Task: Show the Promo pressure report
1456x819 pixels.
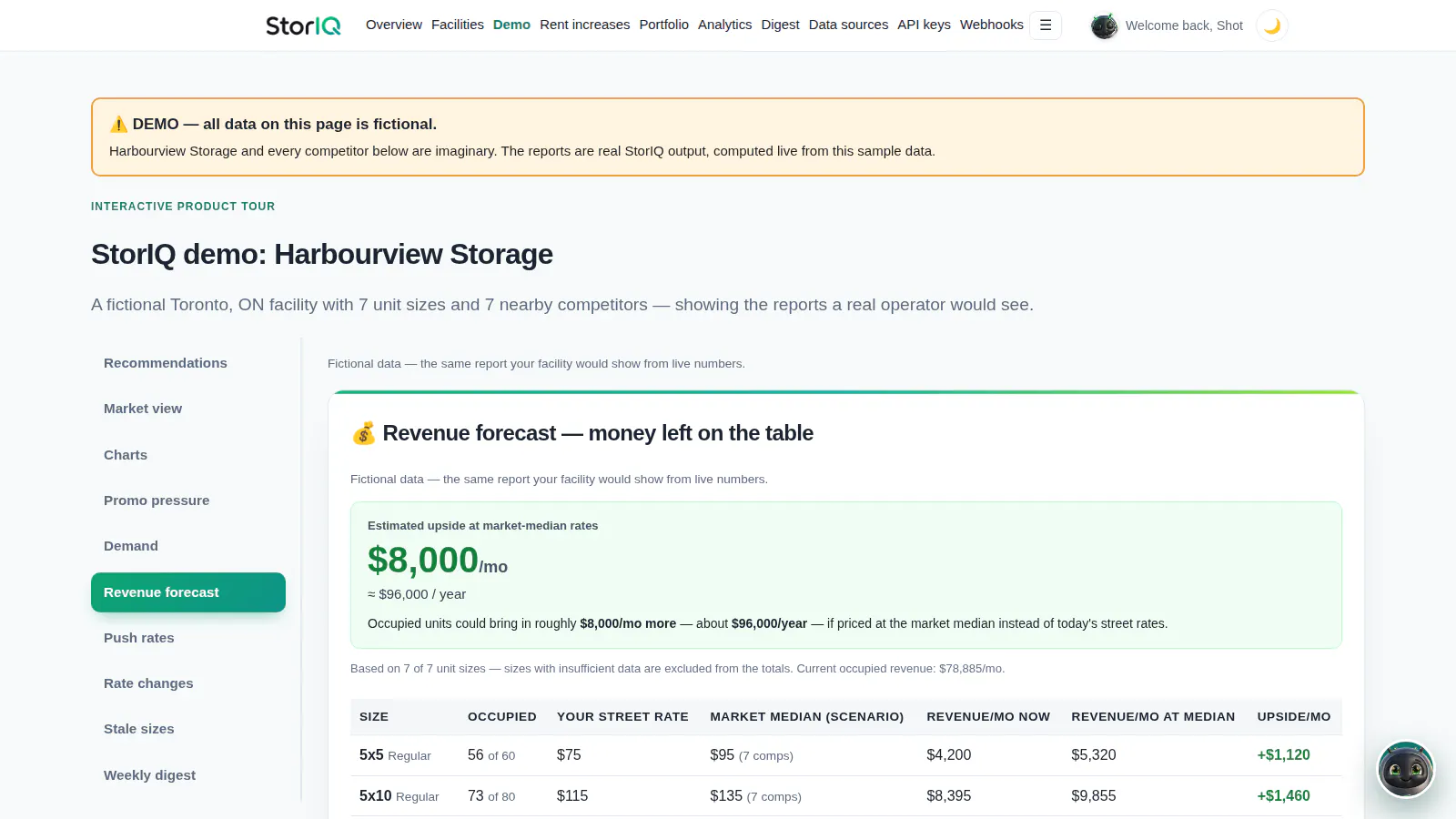Action: pyautogui.click(x=188, y=500)
